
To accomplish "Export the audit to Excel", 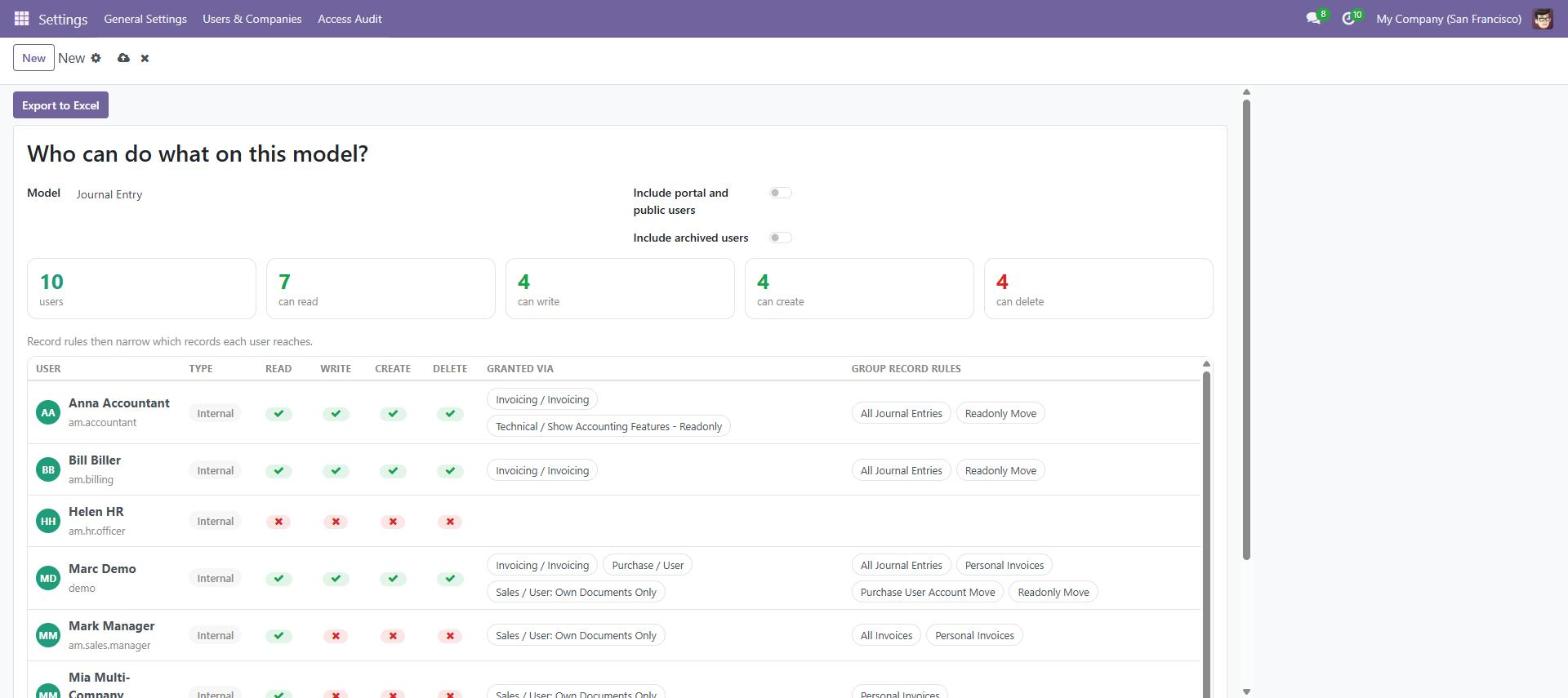I will [x=61, y=105].
